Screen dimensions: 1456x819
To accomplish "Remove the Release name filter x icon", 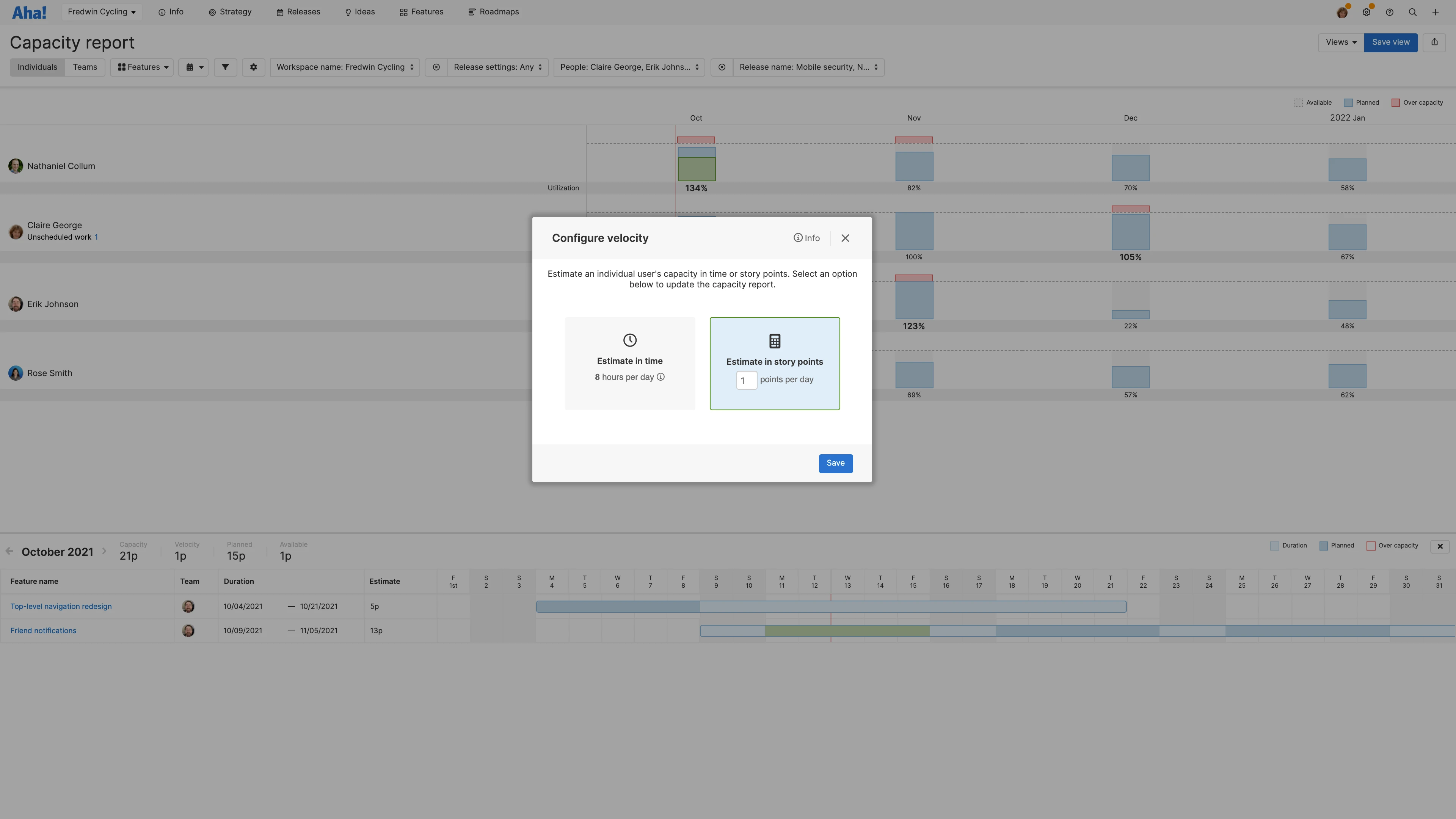I will tap(722, 67).
